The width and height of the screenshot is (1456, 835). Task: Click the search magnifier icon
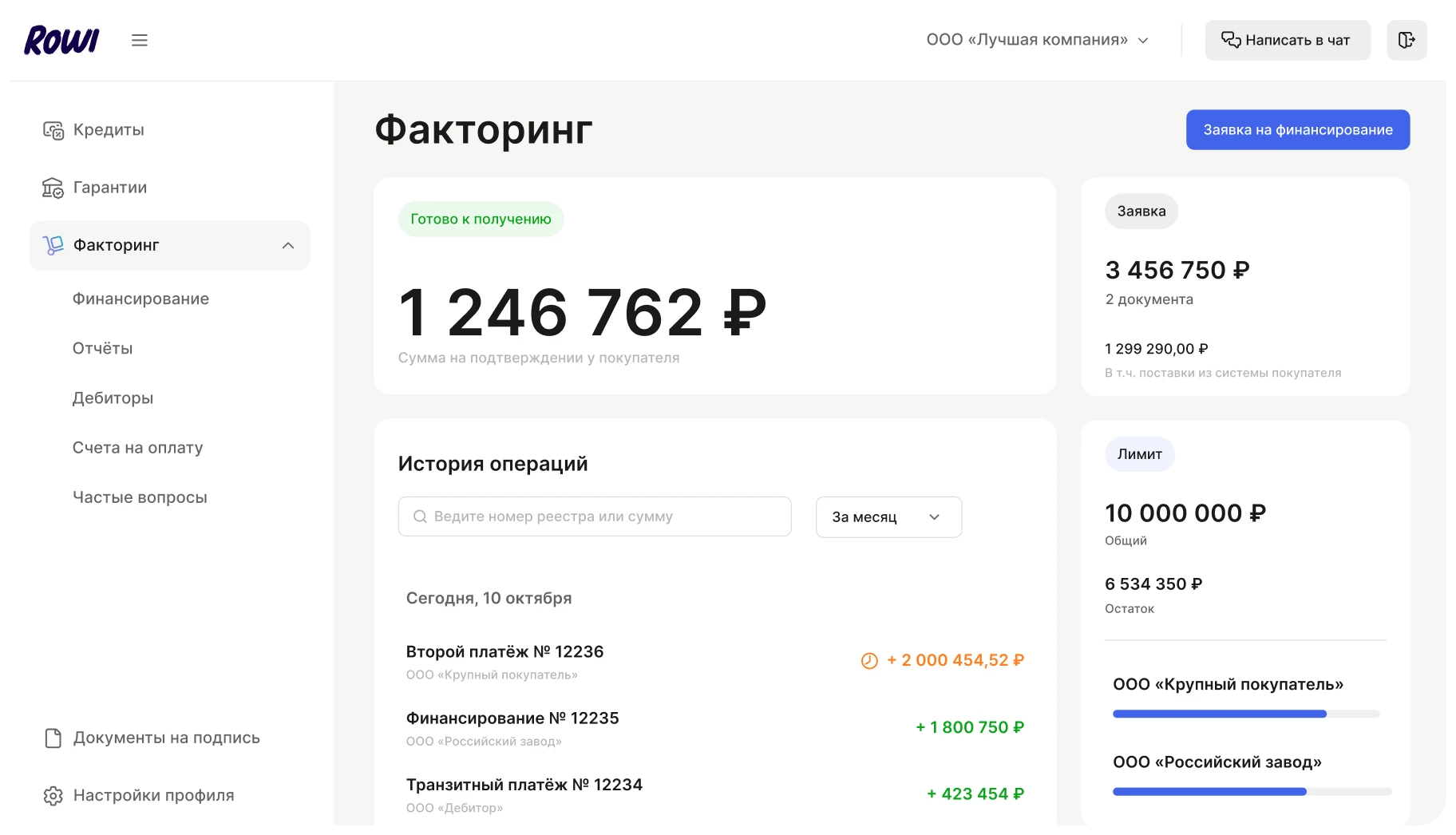click(420, 517)
